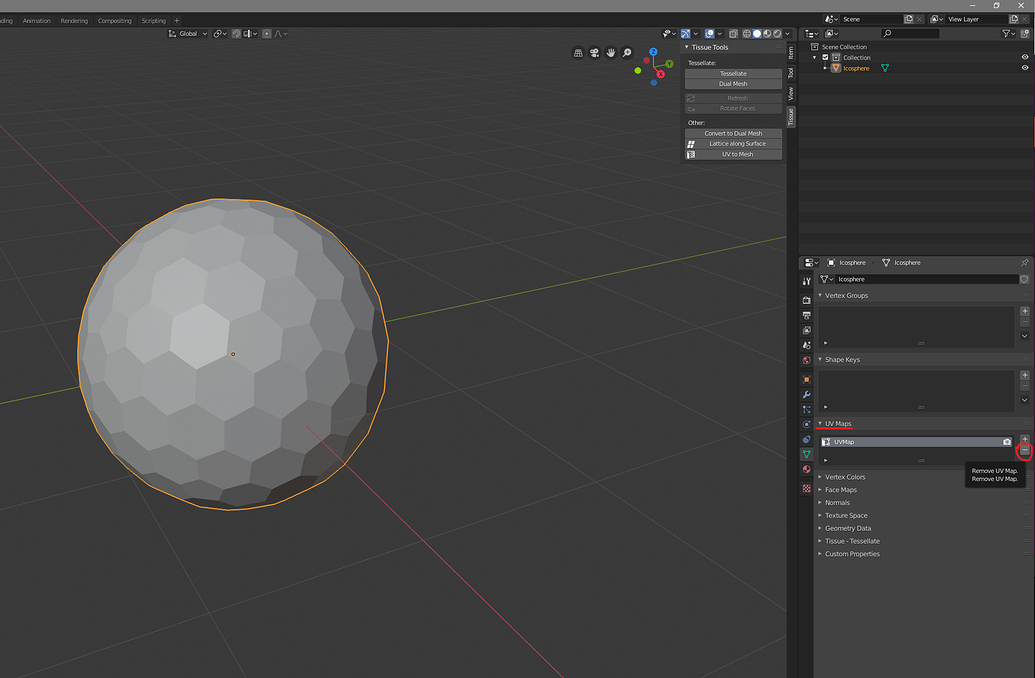Click the new scene icon beside Scene
1035x678 pixels.
[x=908, y=19]
